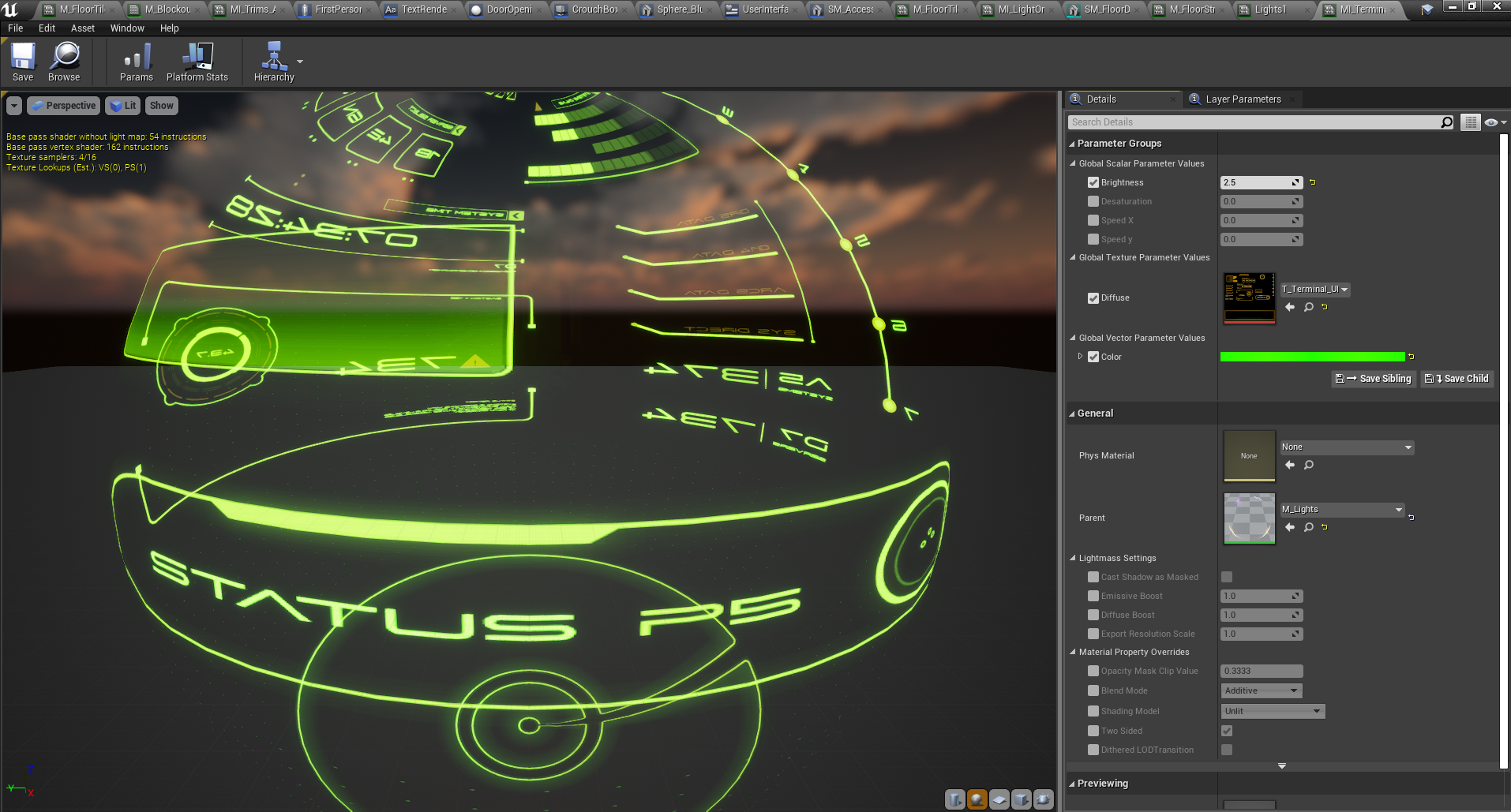Click the Hierarchy toolbar icon
1511x812 pixels.
[x=273, y=62]
